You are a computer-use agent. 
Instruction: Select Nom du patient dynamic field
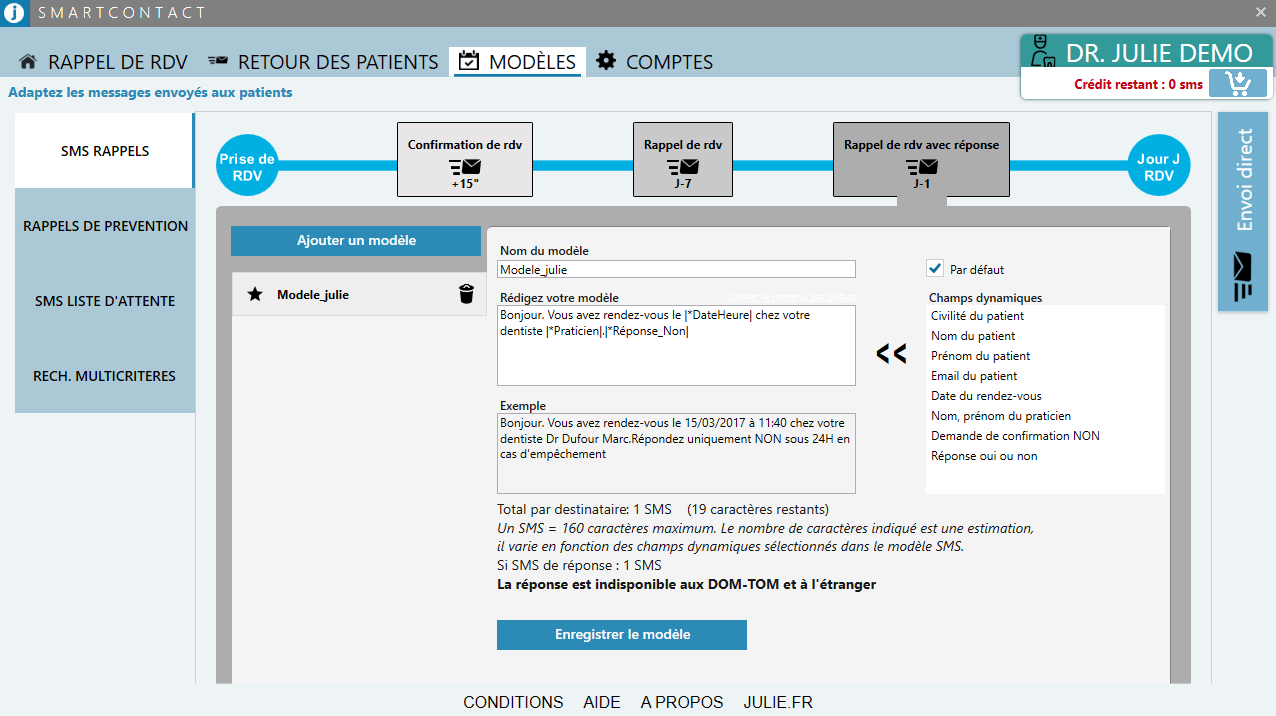point(973,336)
